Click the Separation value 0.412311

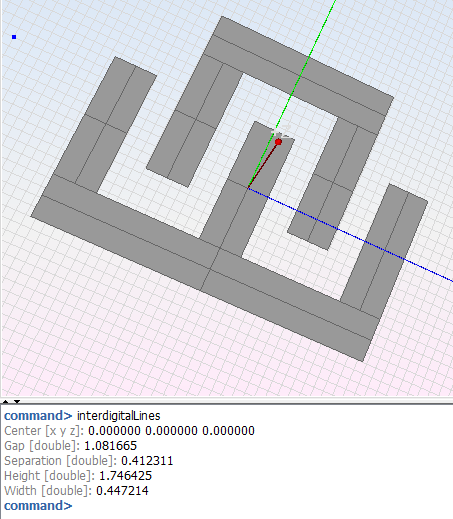pyautogui.click(x=147, y=461)
